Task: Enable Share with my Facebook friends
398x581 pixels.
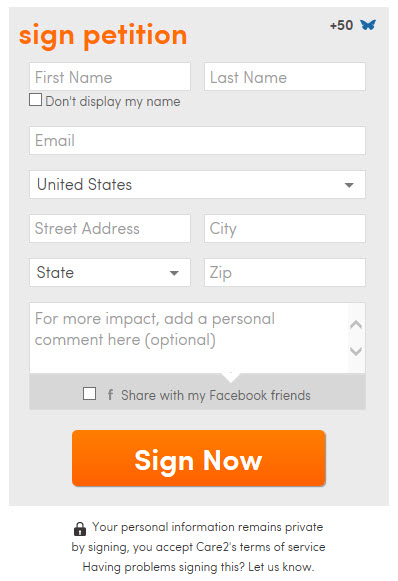Action: pos(89,394)
